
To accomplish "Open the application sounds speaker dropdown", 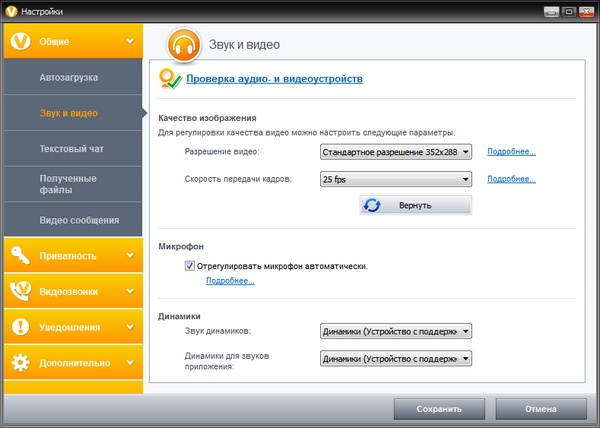I will (x=395, y=359).
